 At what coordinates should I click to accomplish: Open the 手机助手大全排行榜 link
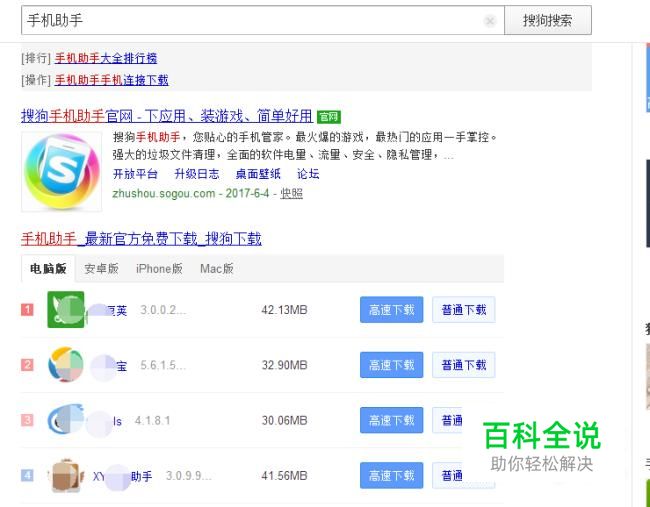click(106, 58)
